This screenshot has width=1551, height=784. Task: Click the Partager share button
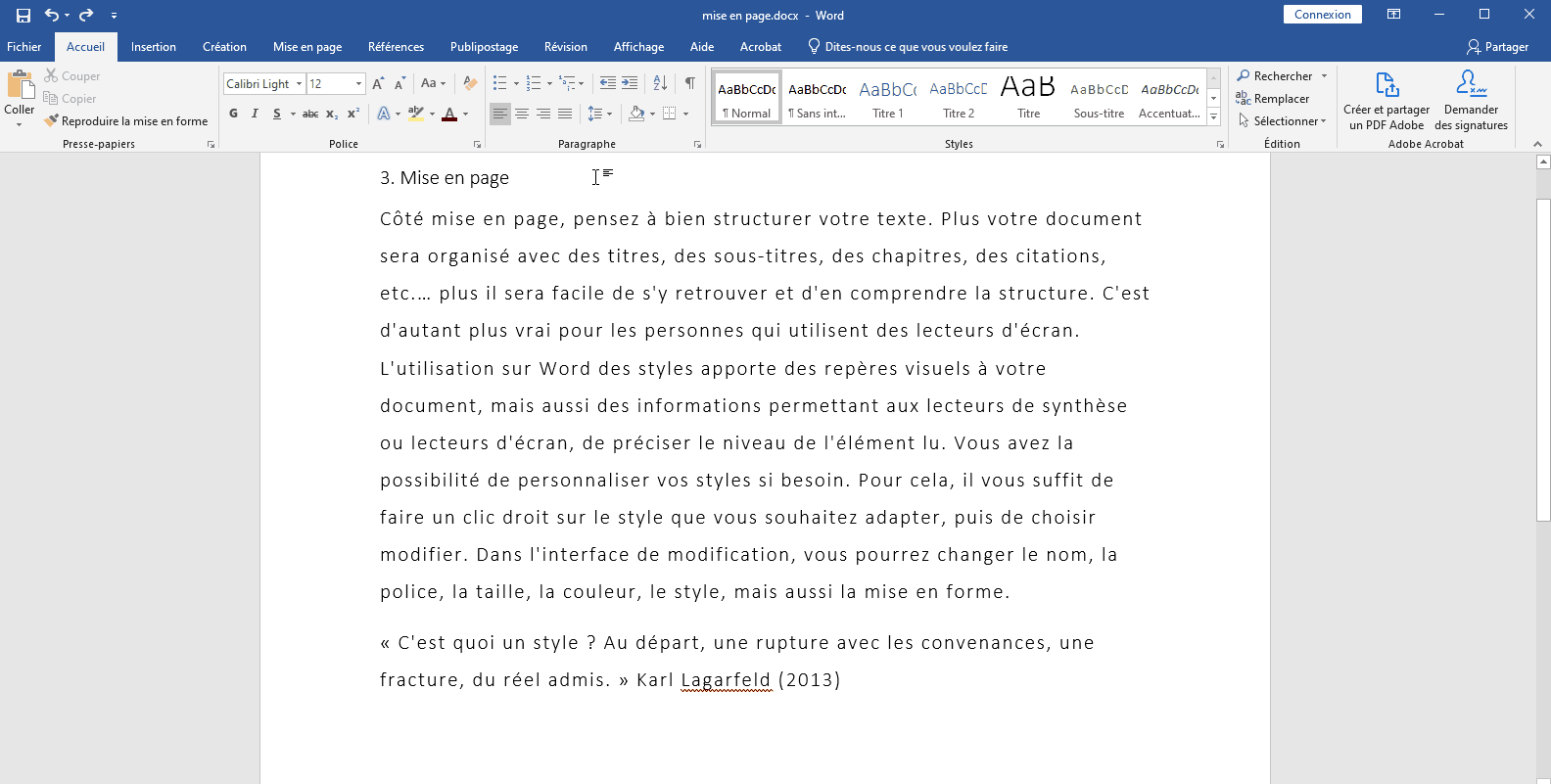[1498, 46]
